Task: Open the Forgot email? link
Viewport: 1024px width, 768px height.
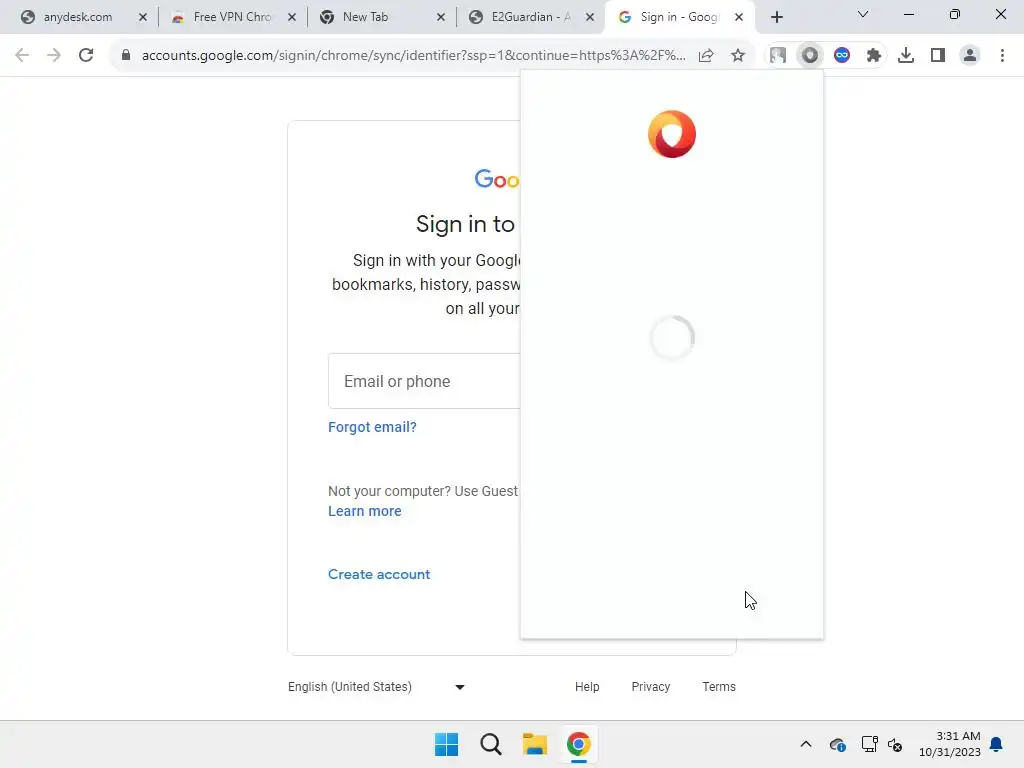Action: (372, 427)
